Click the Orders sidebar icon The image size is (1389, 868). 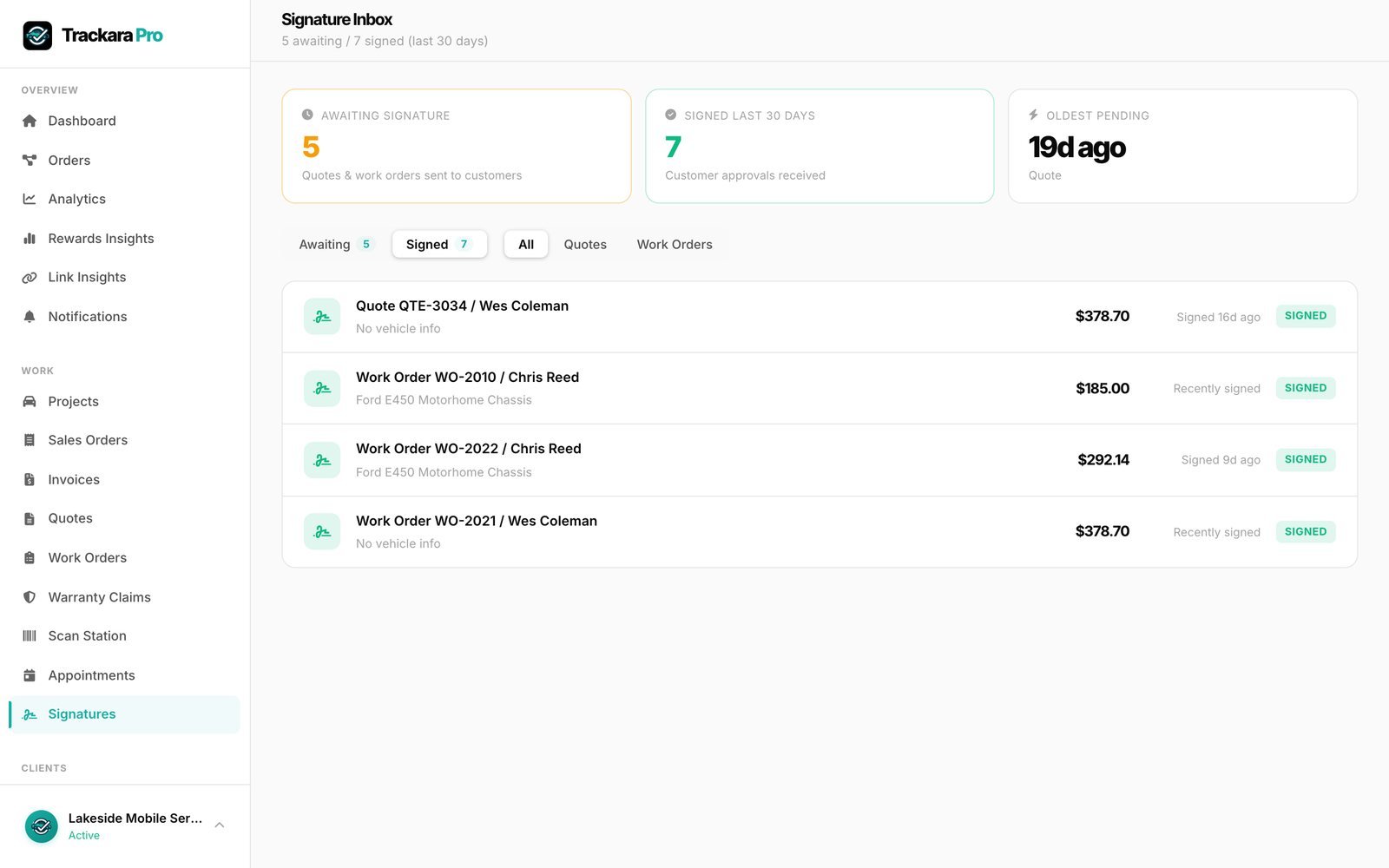point(30,161)
